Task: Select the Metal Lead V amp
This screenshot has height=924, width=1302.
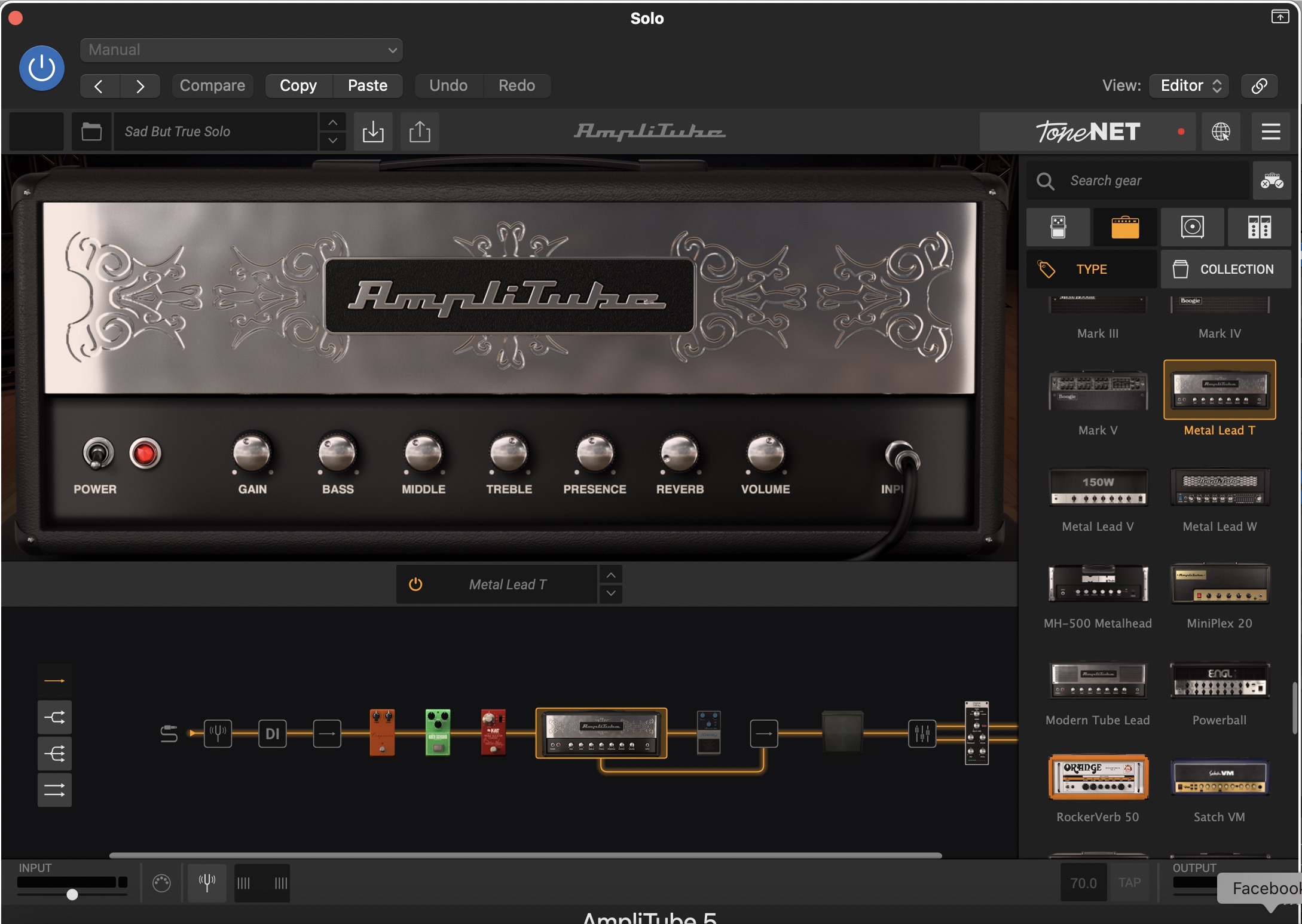Action: (x=1098, y=487)
